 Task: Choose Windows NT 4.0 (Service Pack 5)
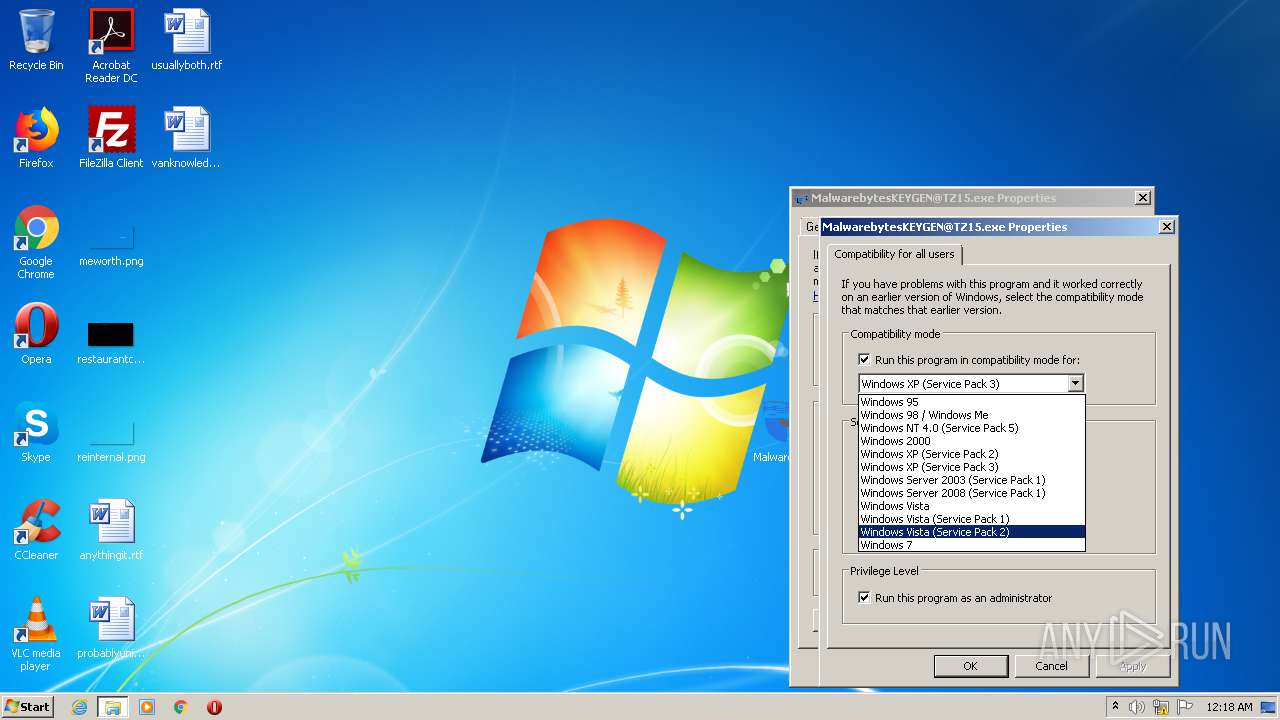point(971,428)
